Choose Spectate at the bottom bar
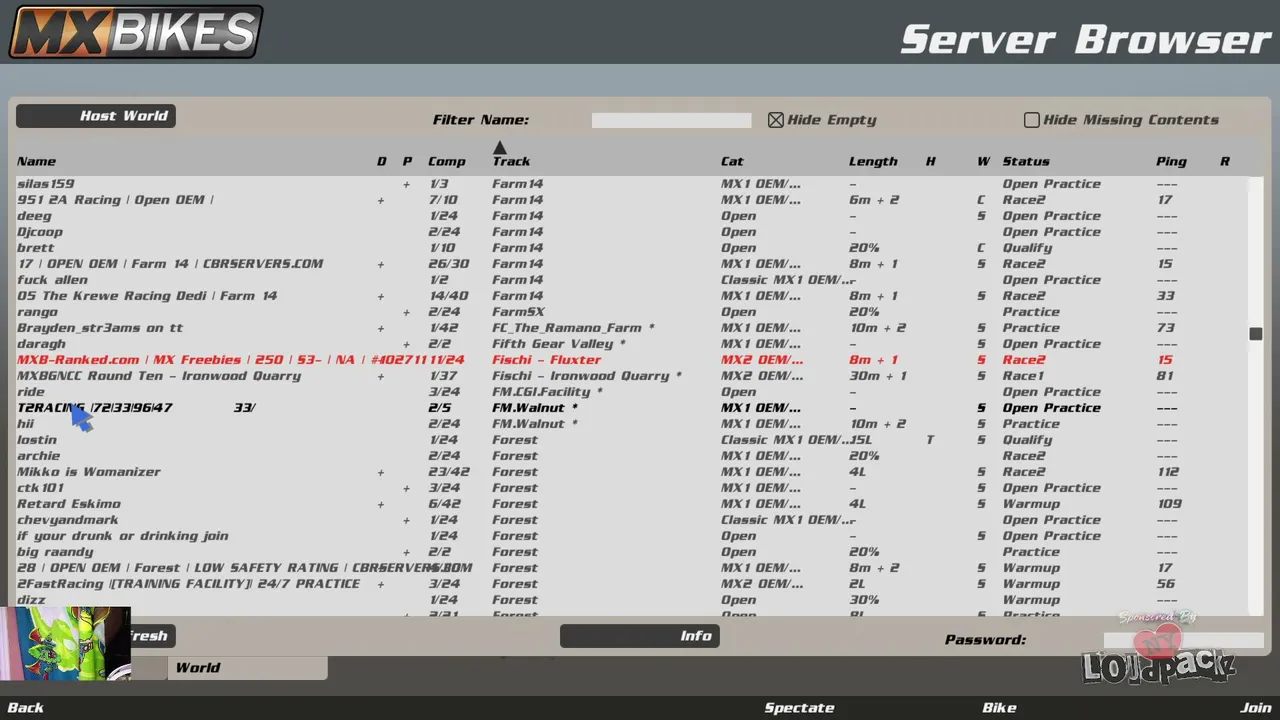Screen dimensions: 1280x720 point(799,708)
